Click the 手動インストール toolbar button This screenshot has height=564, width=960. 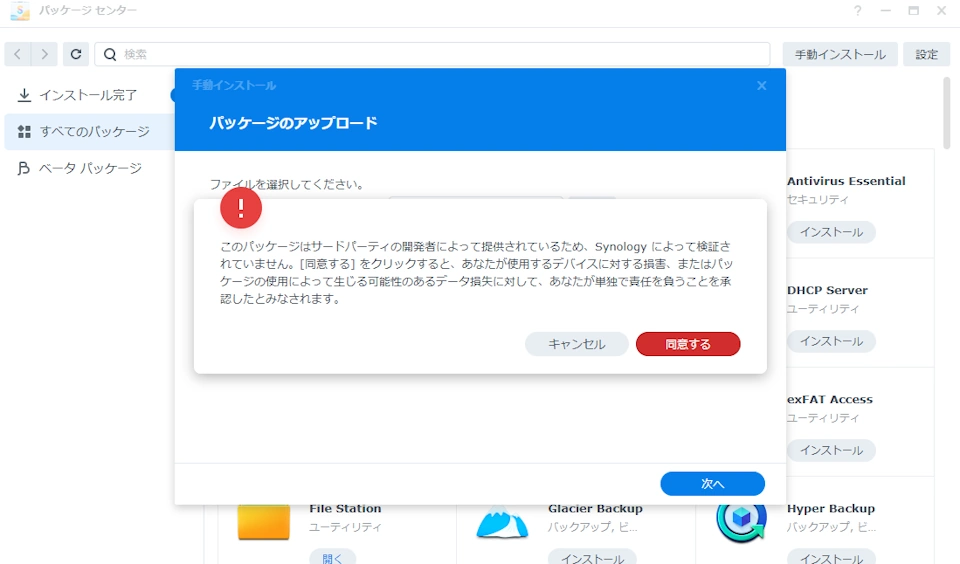(x=840, y=55)
